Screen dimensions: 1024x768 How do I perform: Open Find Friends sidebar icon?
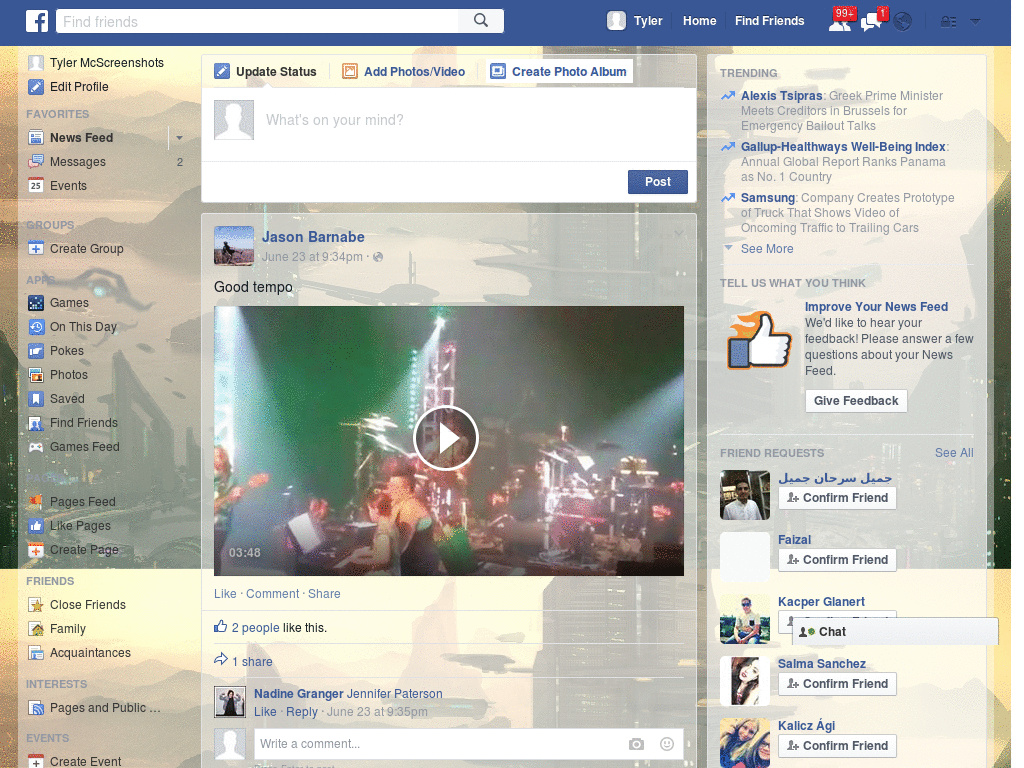tap(36, 423)
